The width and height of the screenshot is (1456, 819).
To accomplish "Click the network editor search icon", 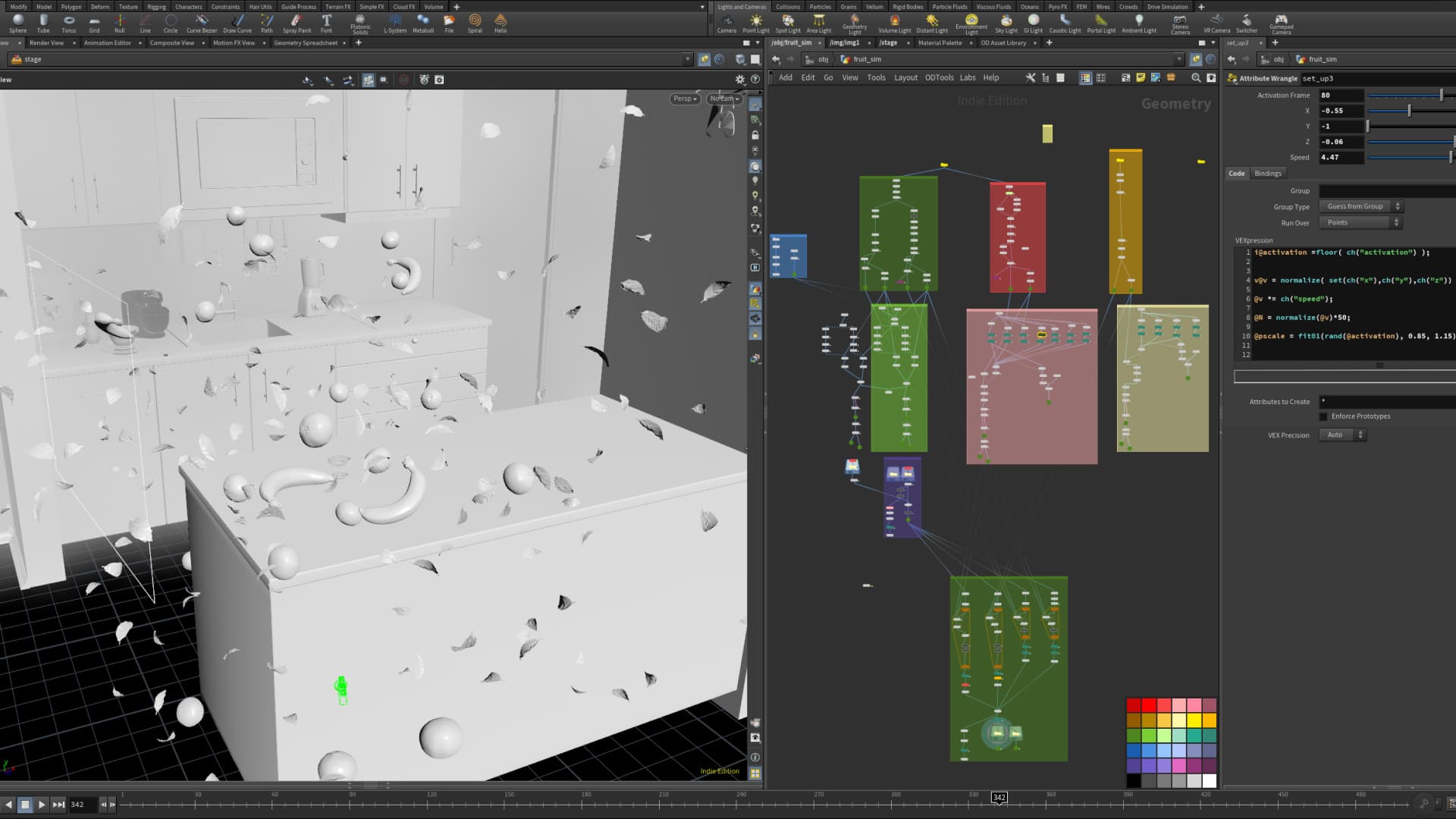I will point(1196,78).
